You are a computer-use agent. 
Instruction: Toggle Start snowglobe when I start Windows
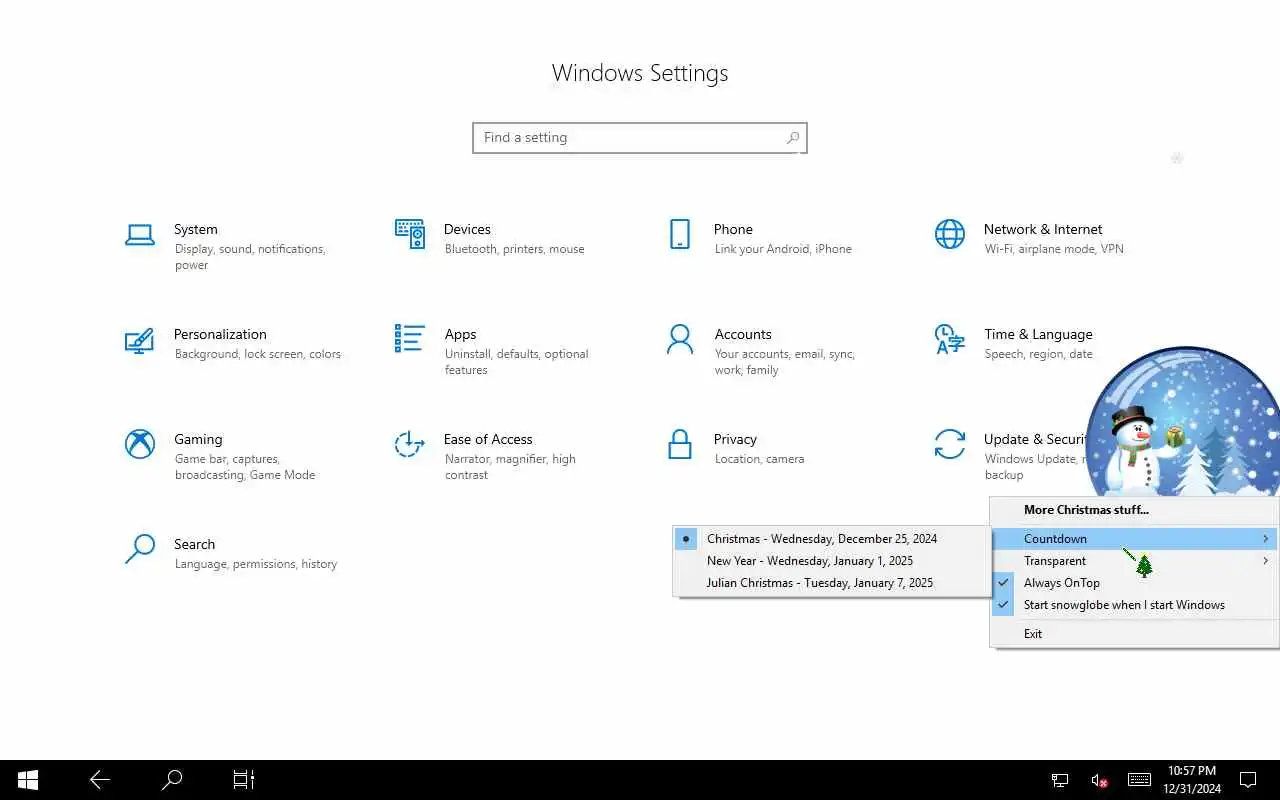tap(1134, 605)
